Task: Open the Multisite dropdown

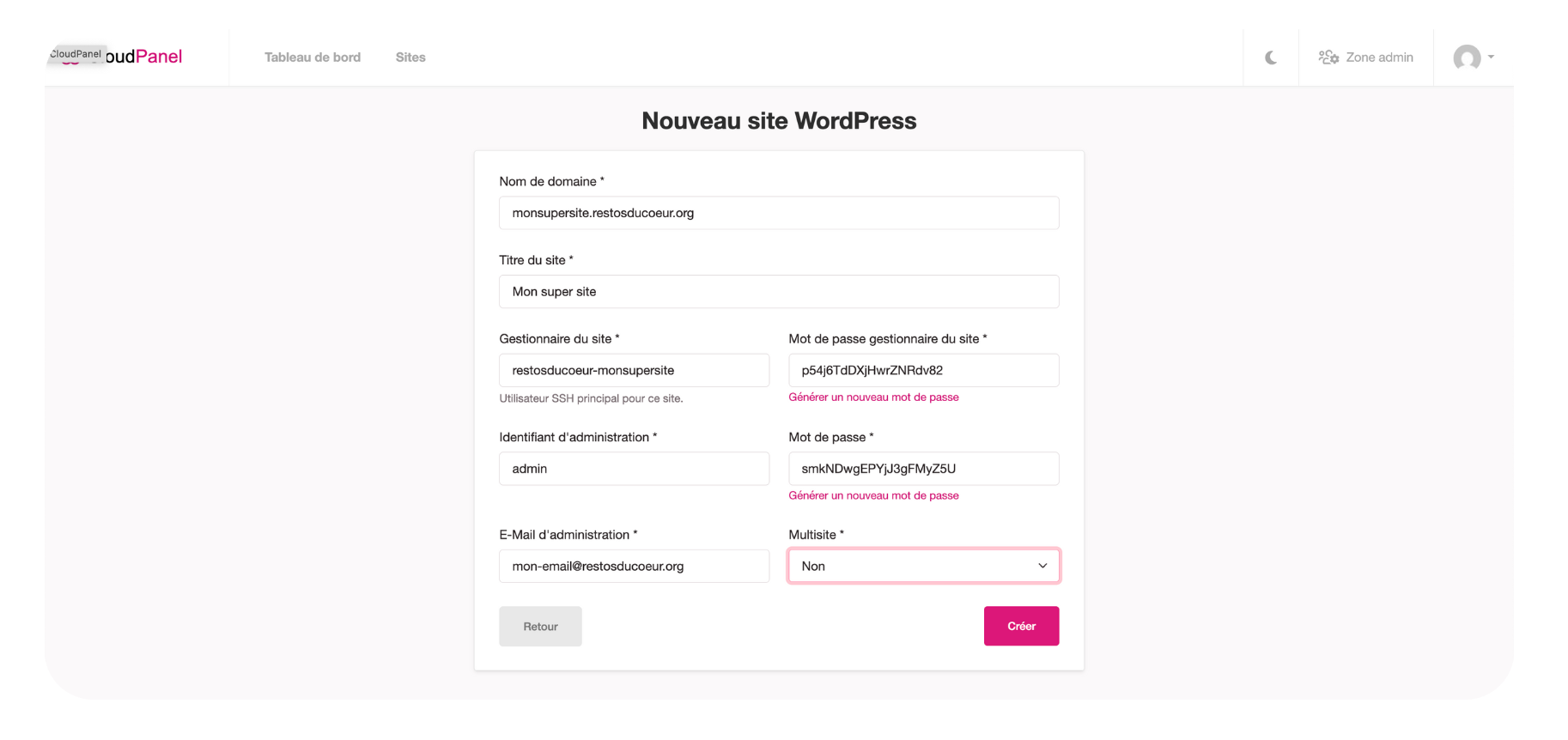Action: coord(924,566)
